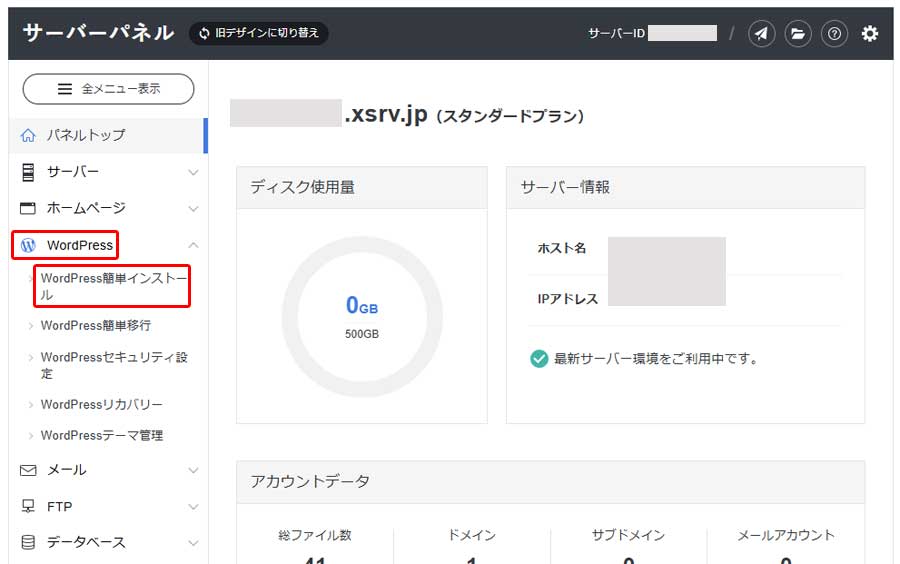
Task: Click the 0GB disk usage value
Action: [362, 305]
